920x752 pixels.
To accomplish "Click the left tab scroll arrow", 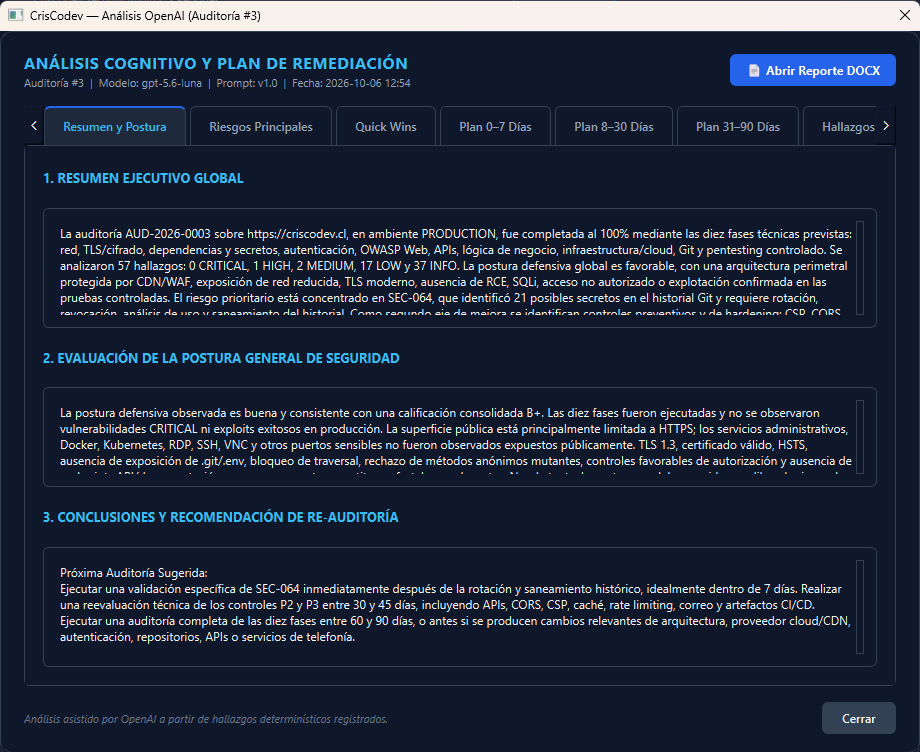I will click(x=34, y=126).
